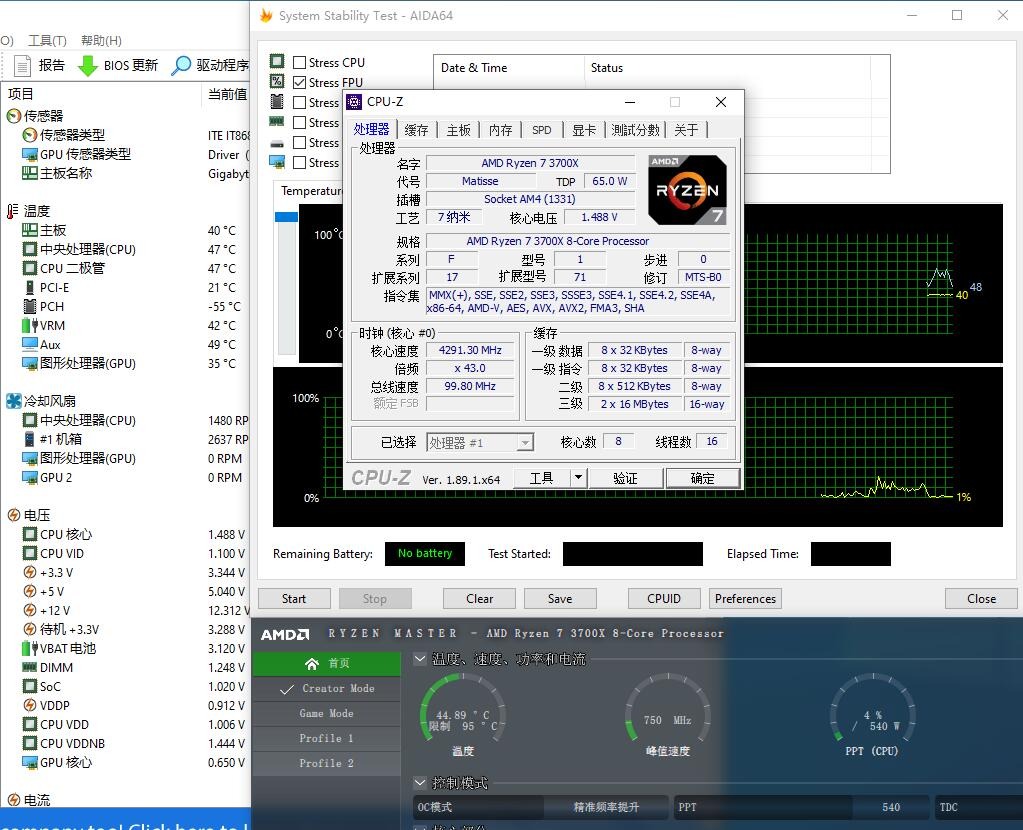Screen dimensions: 1023x830
Task: Open the 处理器 #1 selection dropdown in CPU-Z
Action: [x=480, y=442]
